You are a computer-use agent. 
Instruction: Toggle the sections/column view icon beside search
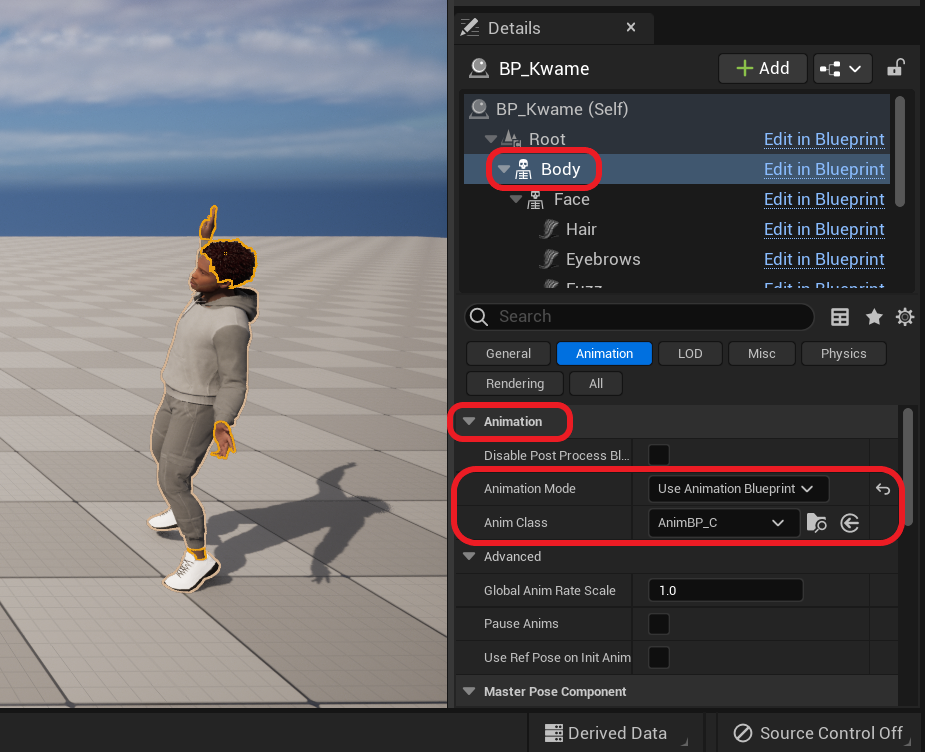click(840, 317)
